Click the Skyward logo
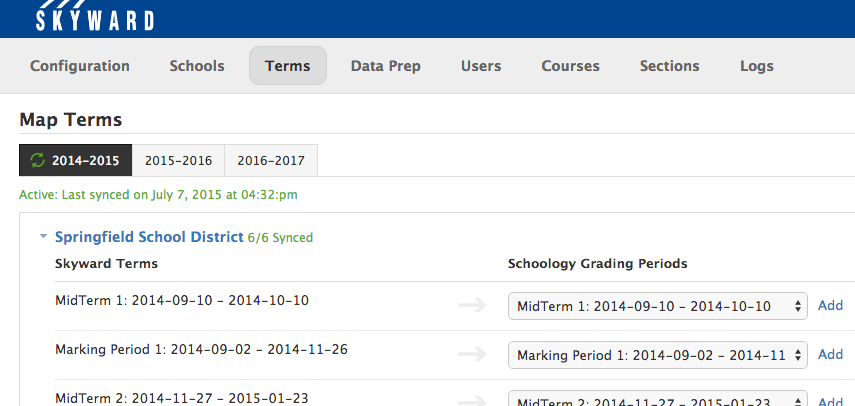The width and height of the screenshot is (855, 406). click(x=95, y=18)
